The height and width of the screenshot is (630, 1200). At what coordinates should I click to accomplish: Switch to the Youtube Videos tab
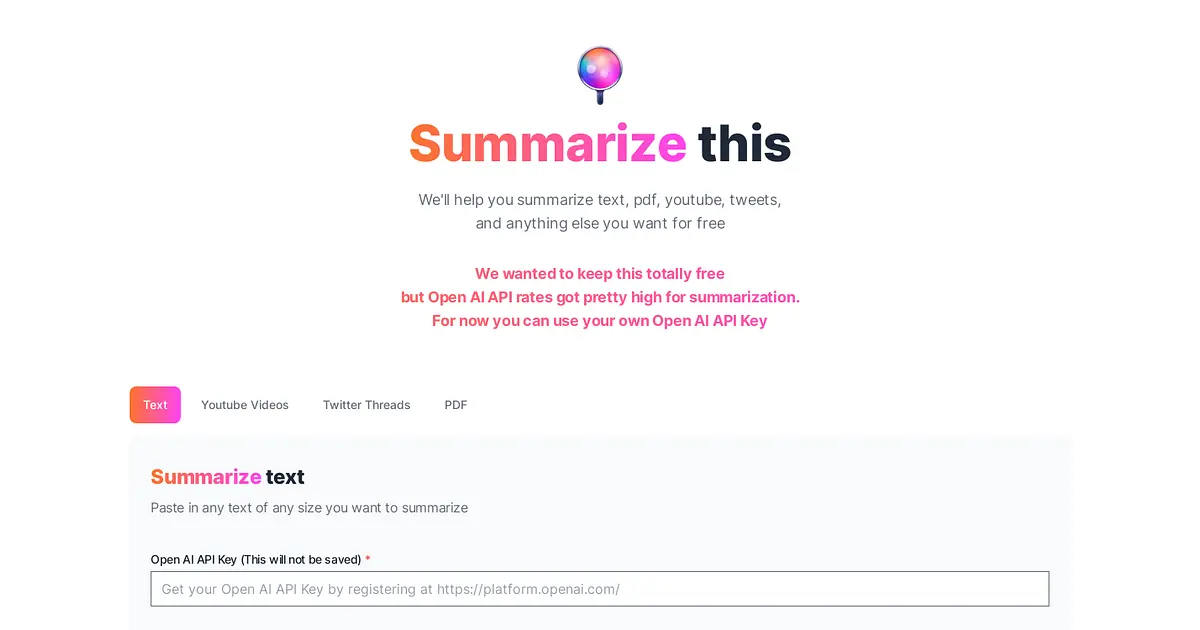[x=245, y=405]
